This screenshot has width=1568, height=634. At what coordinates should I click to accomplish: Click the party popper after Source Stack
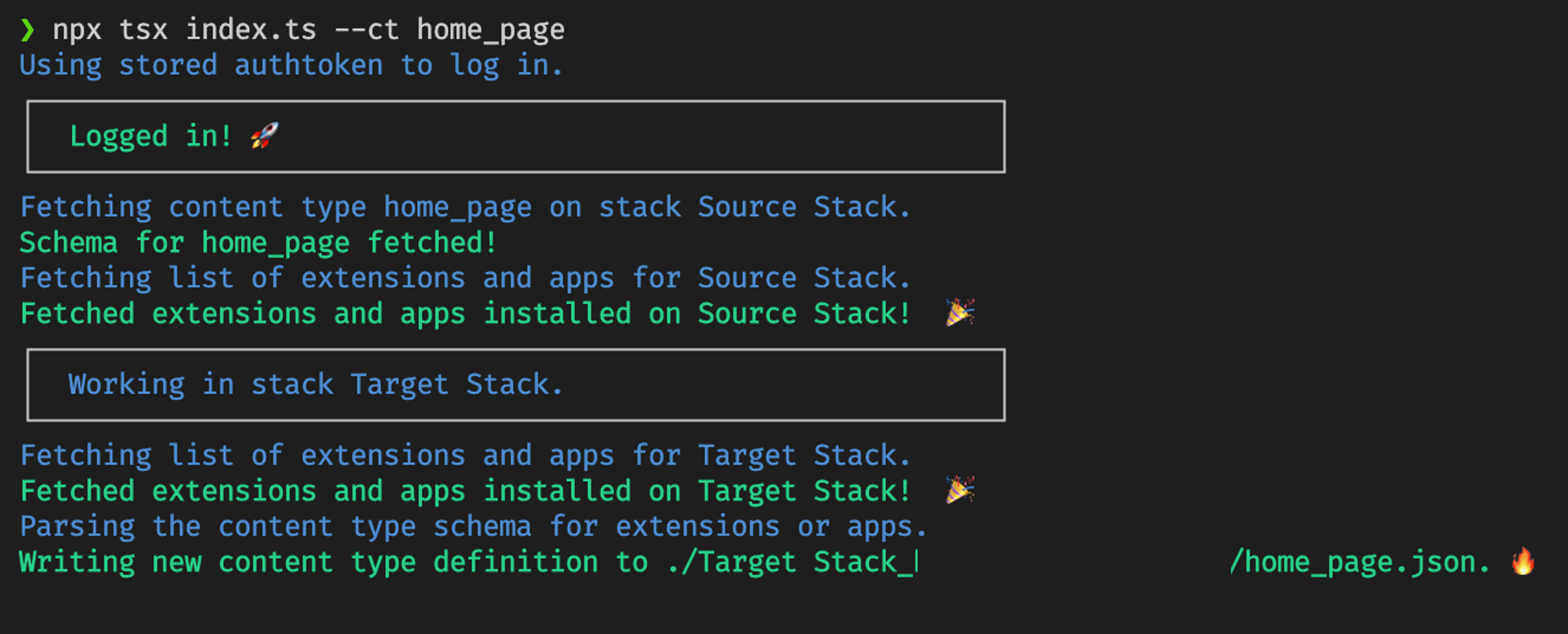[960, 313]
